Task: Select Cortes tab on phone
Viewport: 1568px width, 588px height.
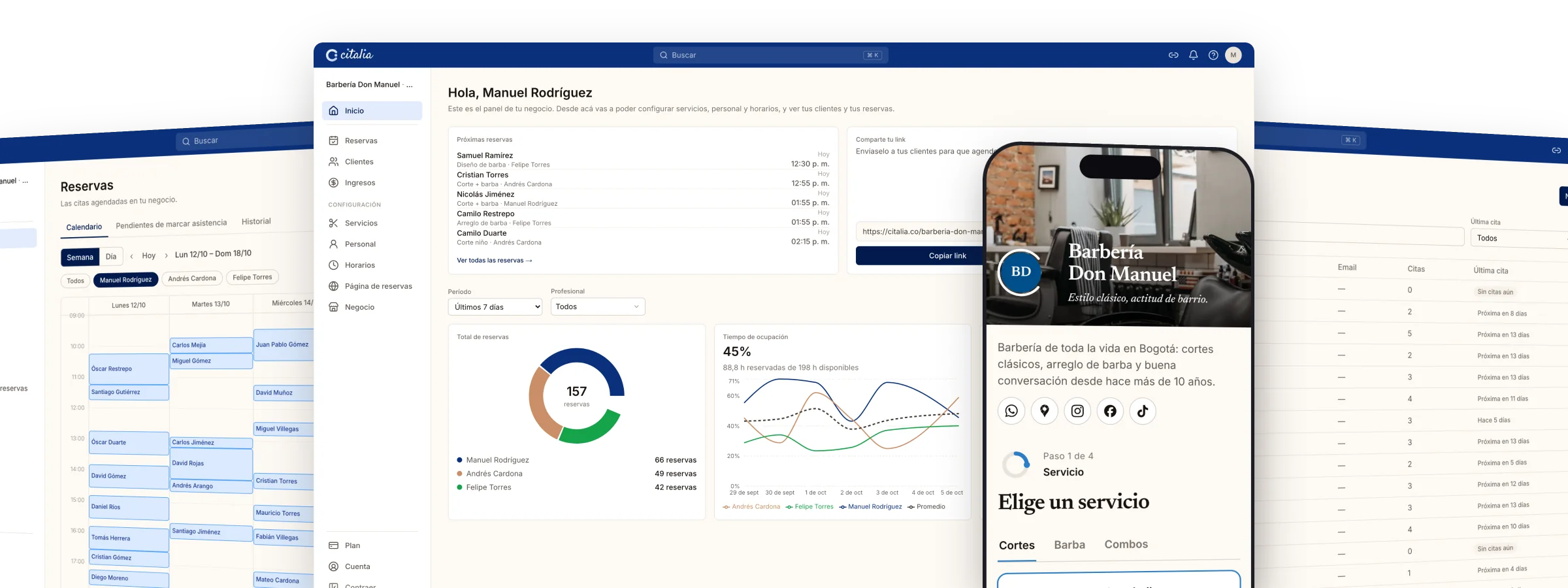Action: click(x=1017, y=546)
